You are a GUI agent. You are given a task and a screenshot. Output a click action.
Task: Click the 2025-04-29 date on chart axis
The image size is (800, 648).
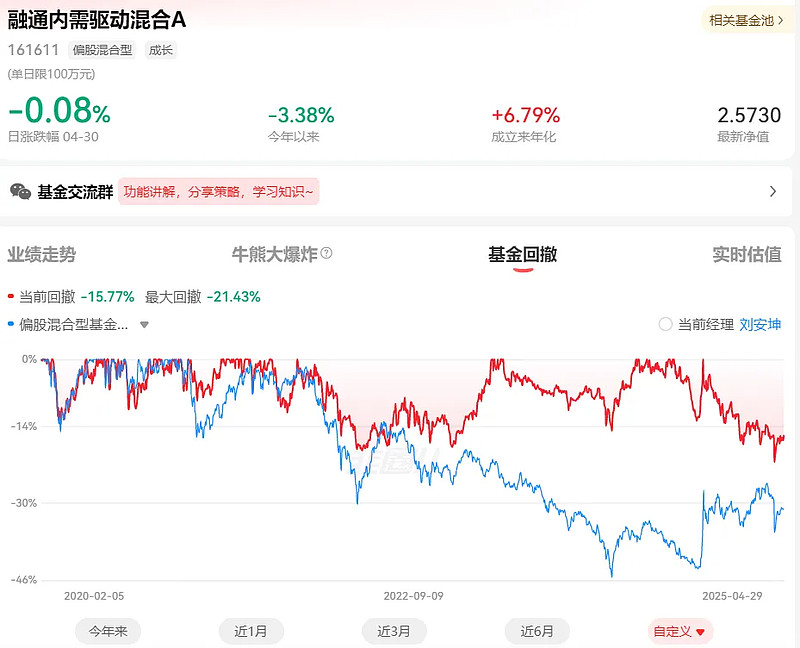(x=732, y=596)
